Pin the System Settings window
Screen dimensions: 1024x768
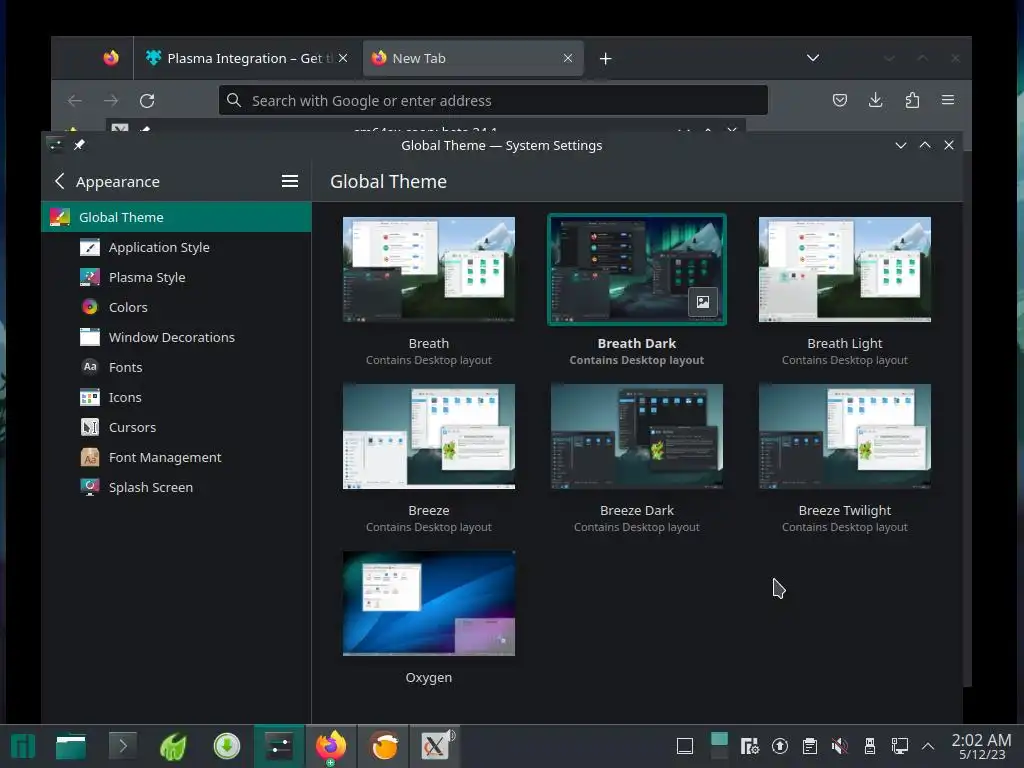click(79, 145)
